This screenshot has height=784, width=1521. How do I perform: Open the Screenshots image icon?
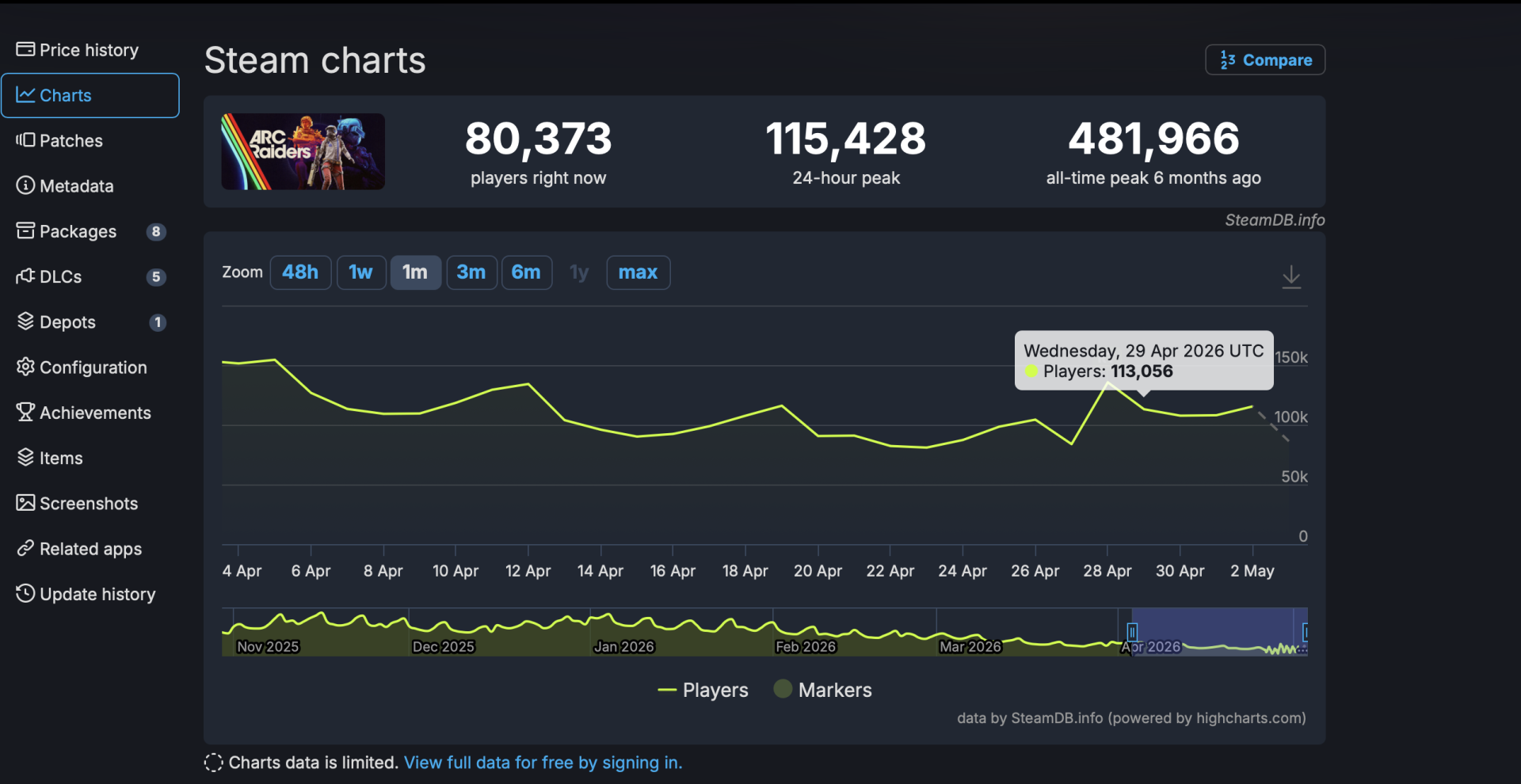[x=25, y=503]
